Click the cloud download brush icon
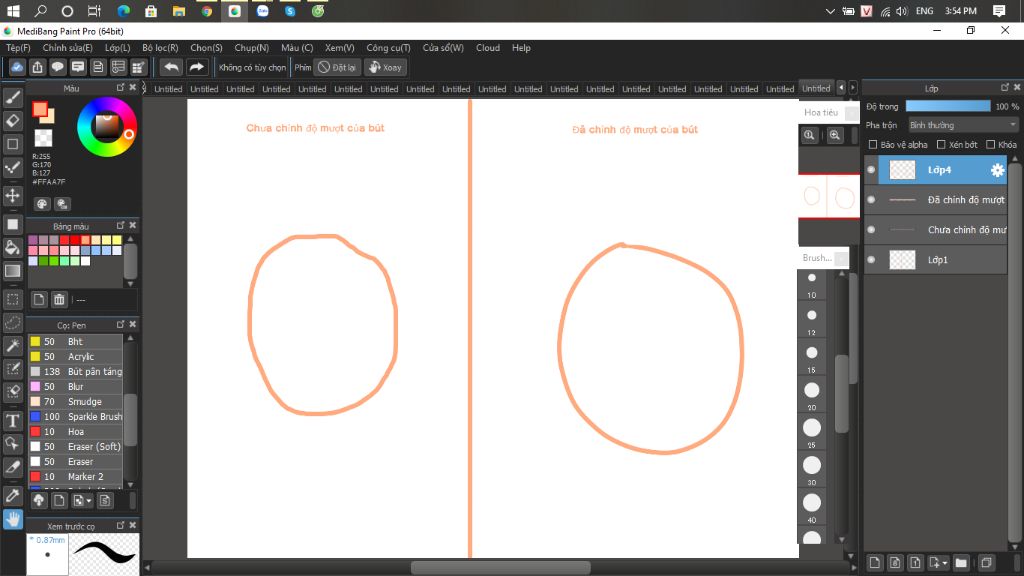 click(39, 501)
